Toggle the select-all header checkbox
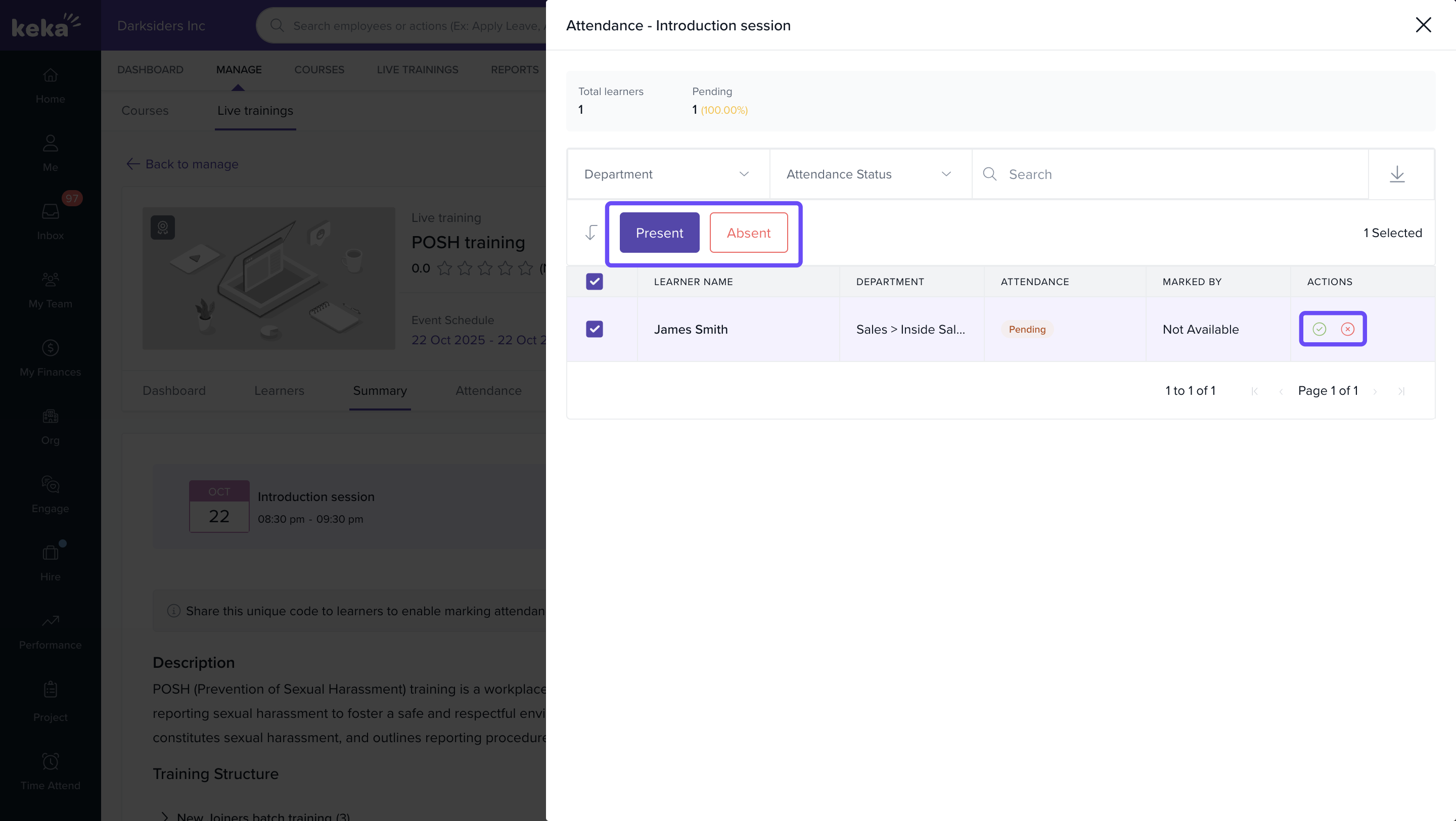Screen dimensions: 1456x821 point(594,282)
